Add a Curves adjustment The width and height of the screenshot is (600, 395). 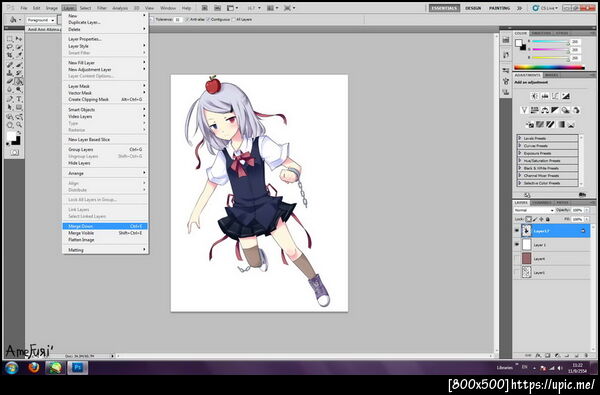[555, 96]
